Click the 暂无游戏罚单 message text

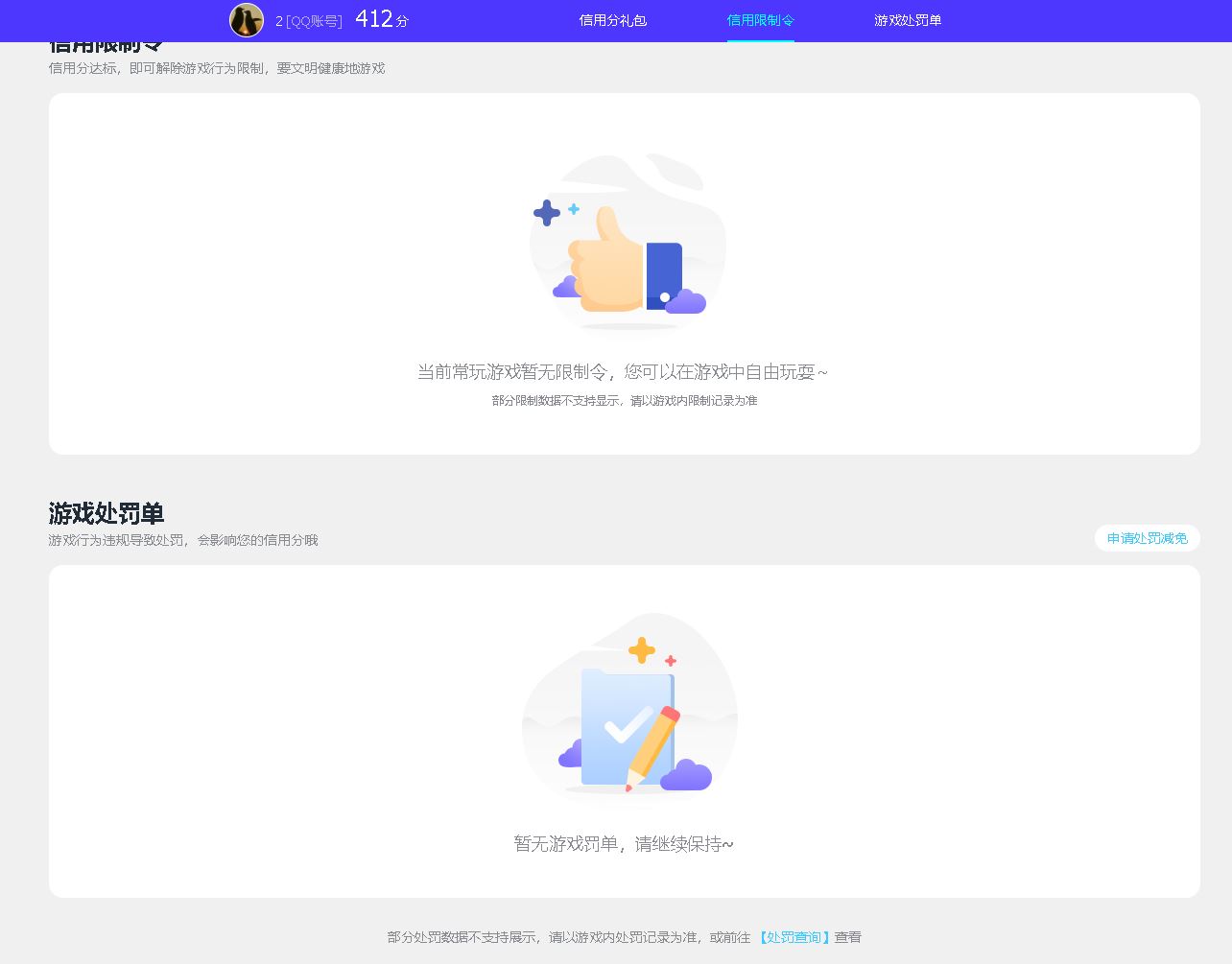coord(624,843)
